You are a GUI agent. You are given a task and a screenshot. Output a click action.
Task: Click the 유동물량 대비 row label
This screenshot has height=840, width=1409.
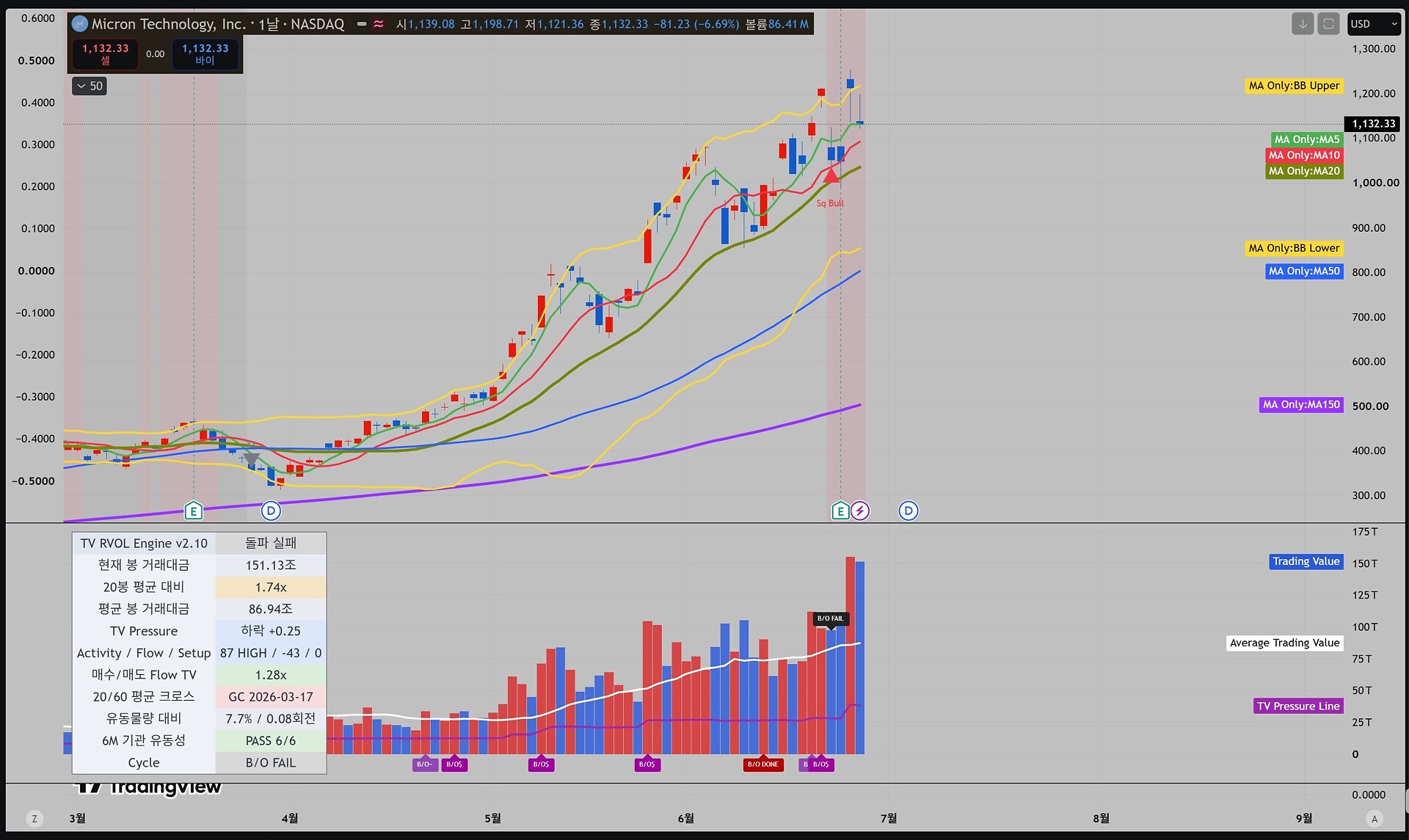[144, 719]
